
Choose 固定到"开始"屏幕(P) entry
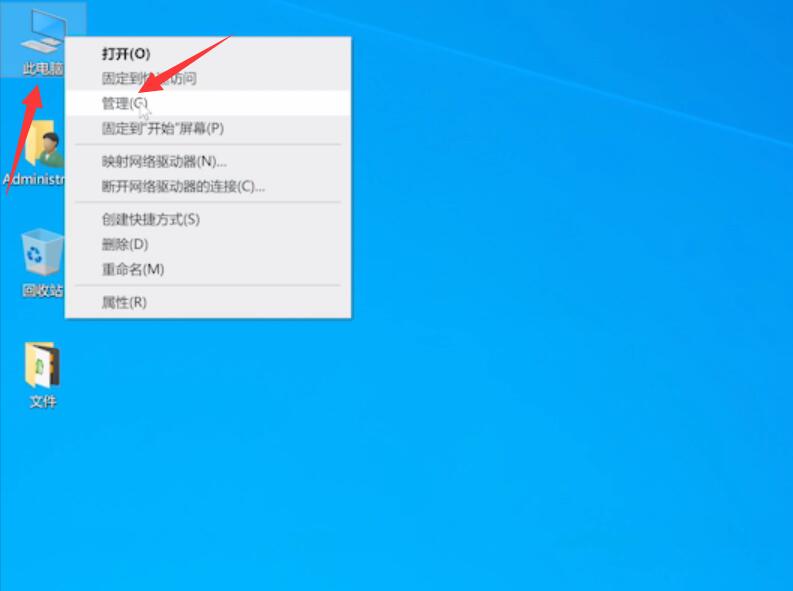click(x=208, y=128)
